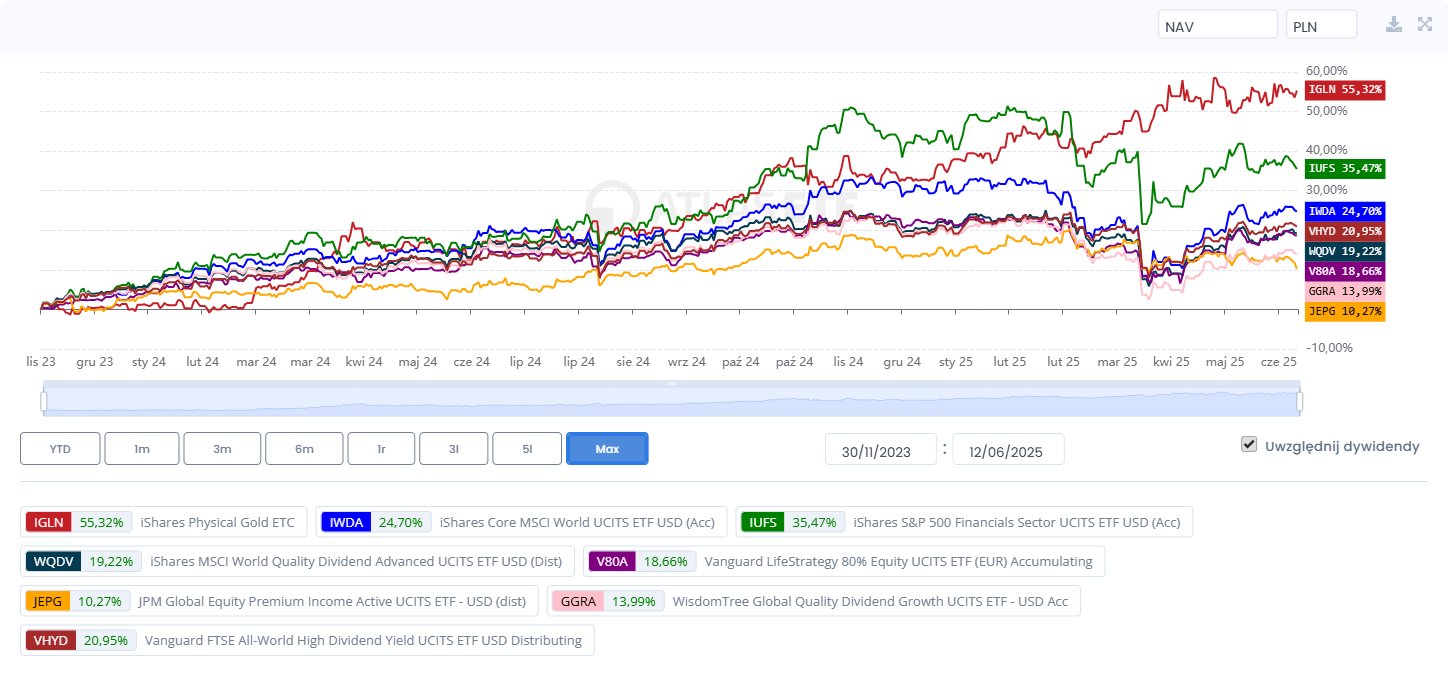Click the 24,70% value in IWDA legend
This screenshot has height=680, width=1448.
pos(401,522)
